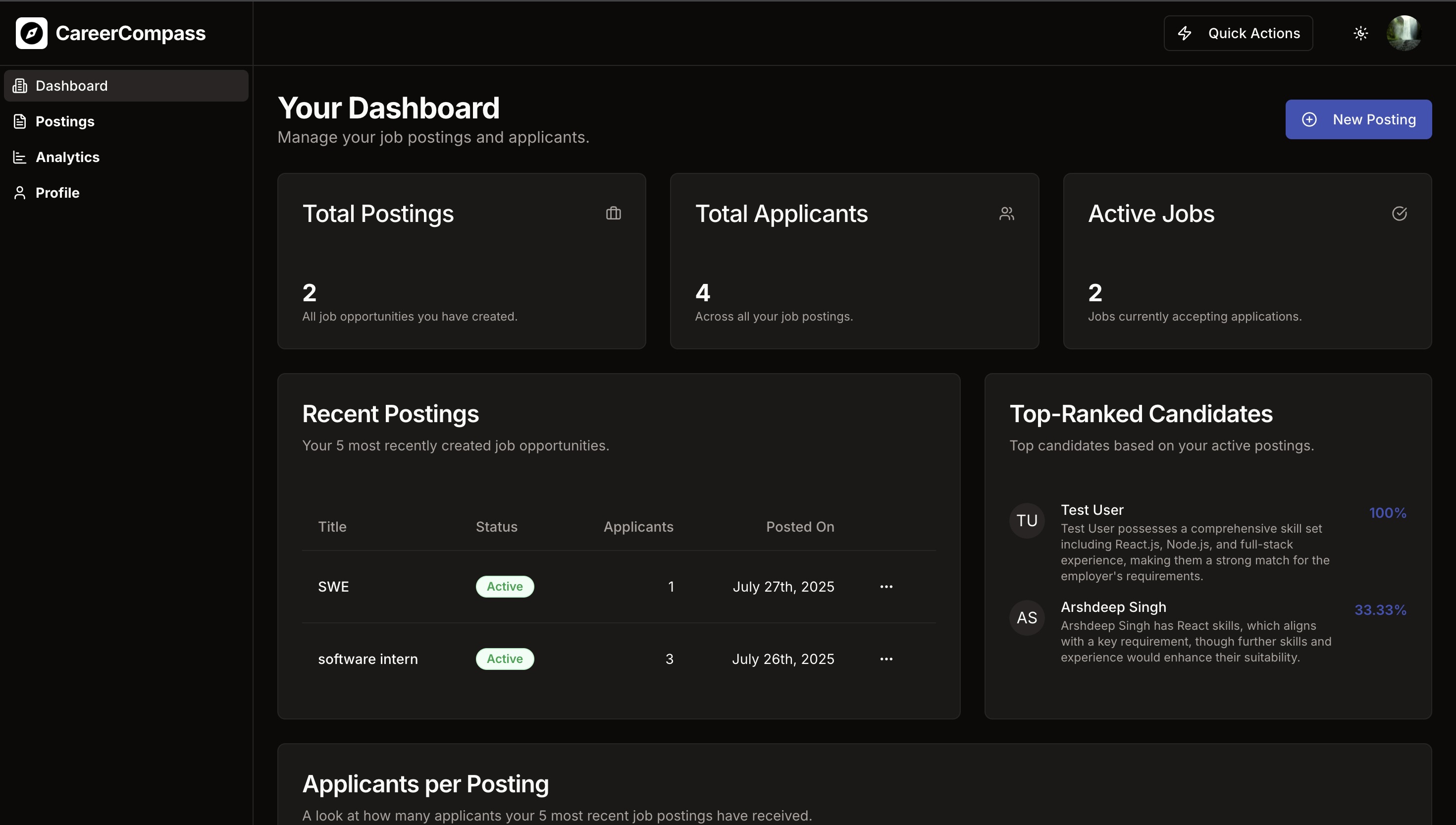Click the people icon on Total Applicants
The width and height of the screenshot is (1456, 825).
click(1006, 213)
